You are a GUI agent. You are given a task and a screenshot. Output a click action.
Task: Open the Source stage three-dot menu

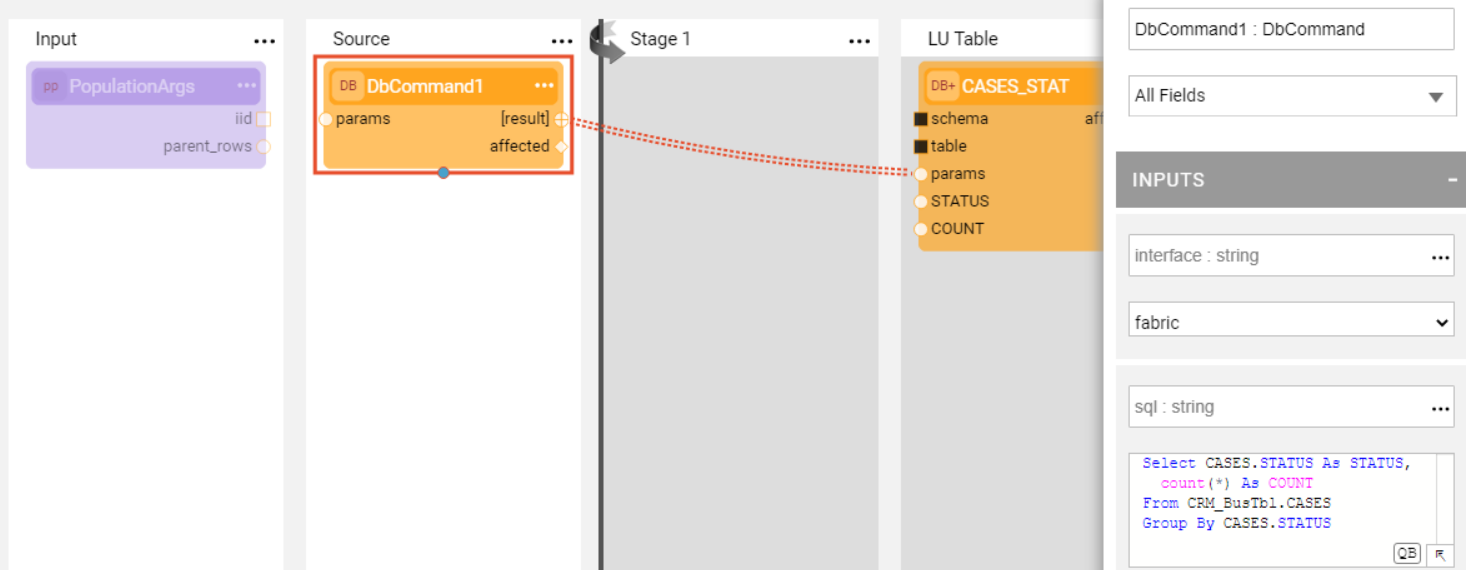(x=562, y=41)
